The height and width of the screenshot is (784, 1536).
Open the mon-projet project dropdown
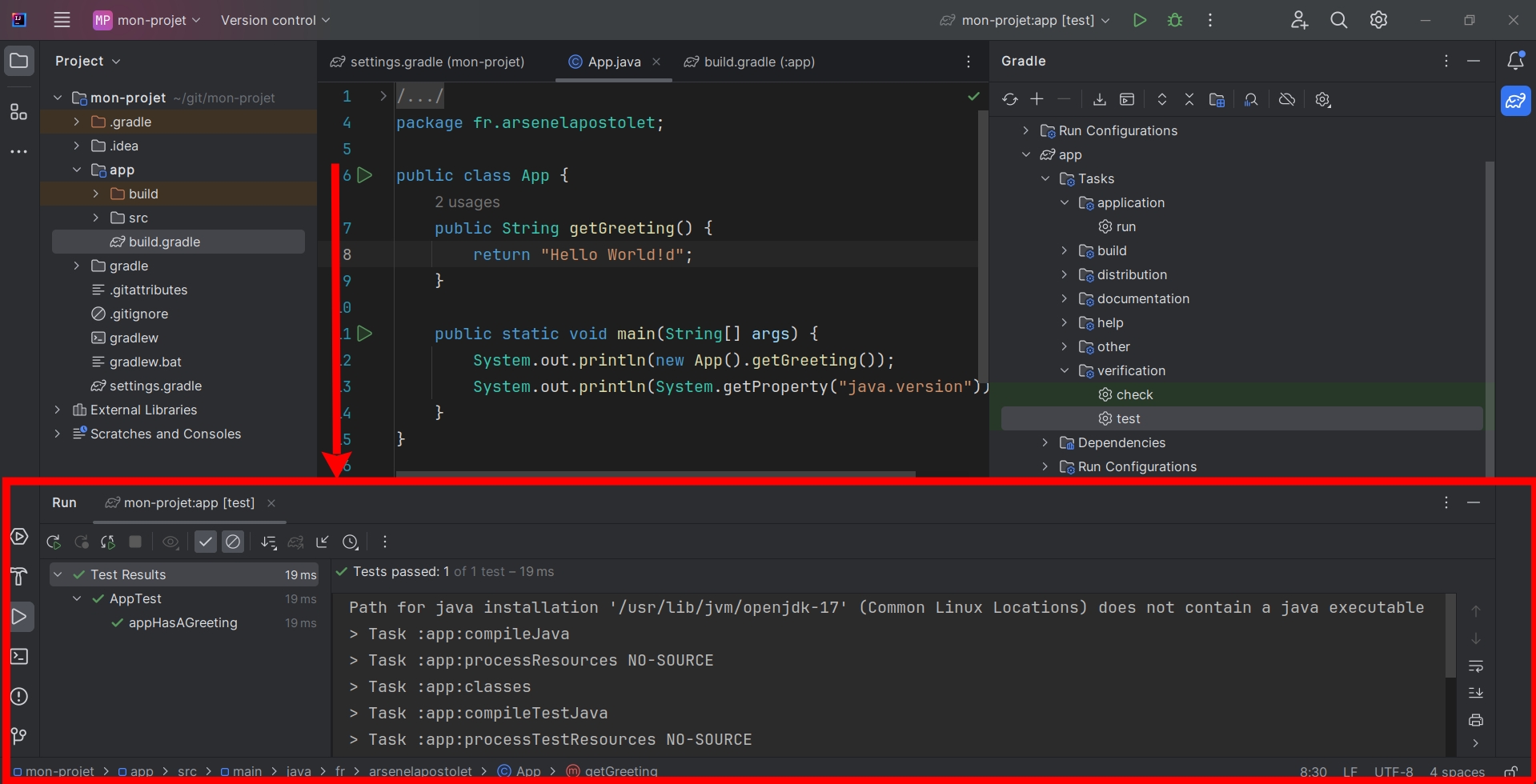click(x=146, y=20)
